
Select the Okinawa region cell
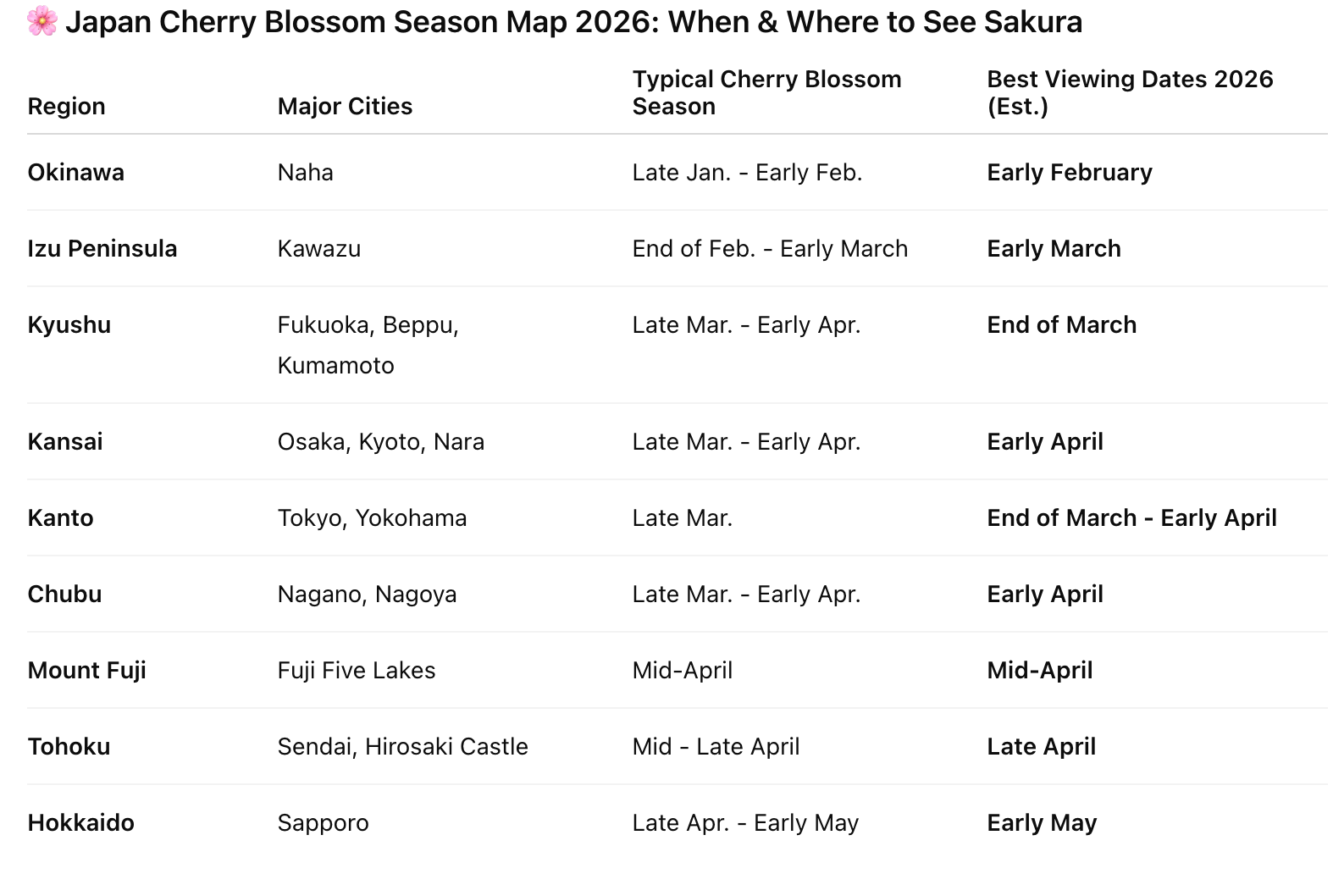tap(75, 172)
